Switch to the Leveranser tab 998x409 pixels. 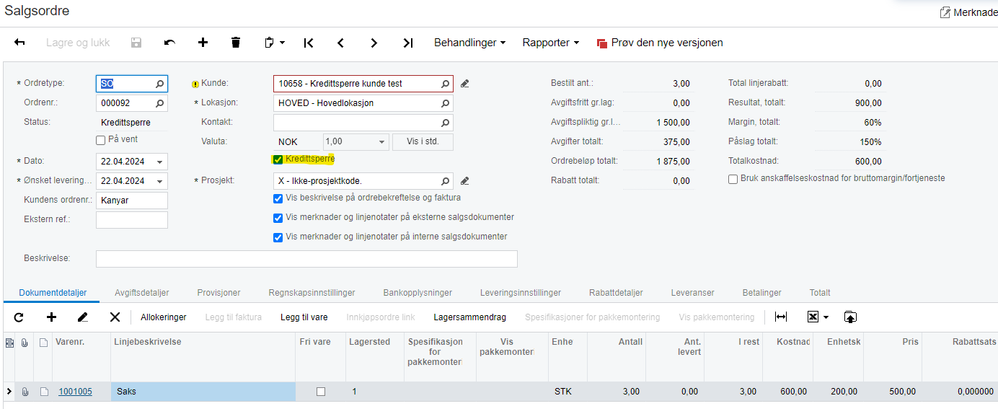[692, 293]
